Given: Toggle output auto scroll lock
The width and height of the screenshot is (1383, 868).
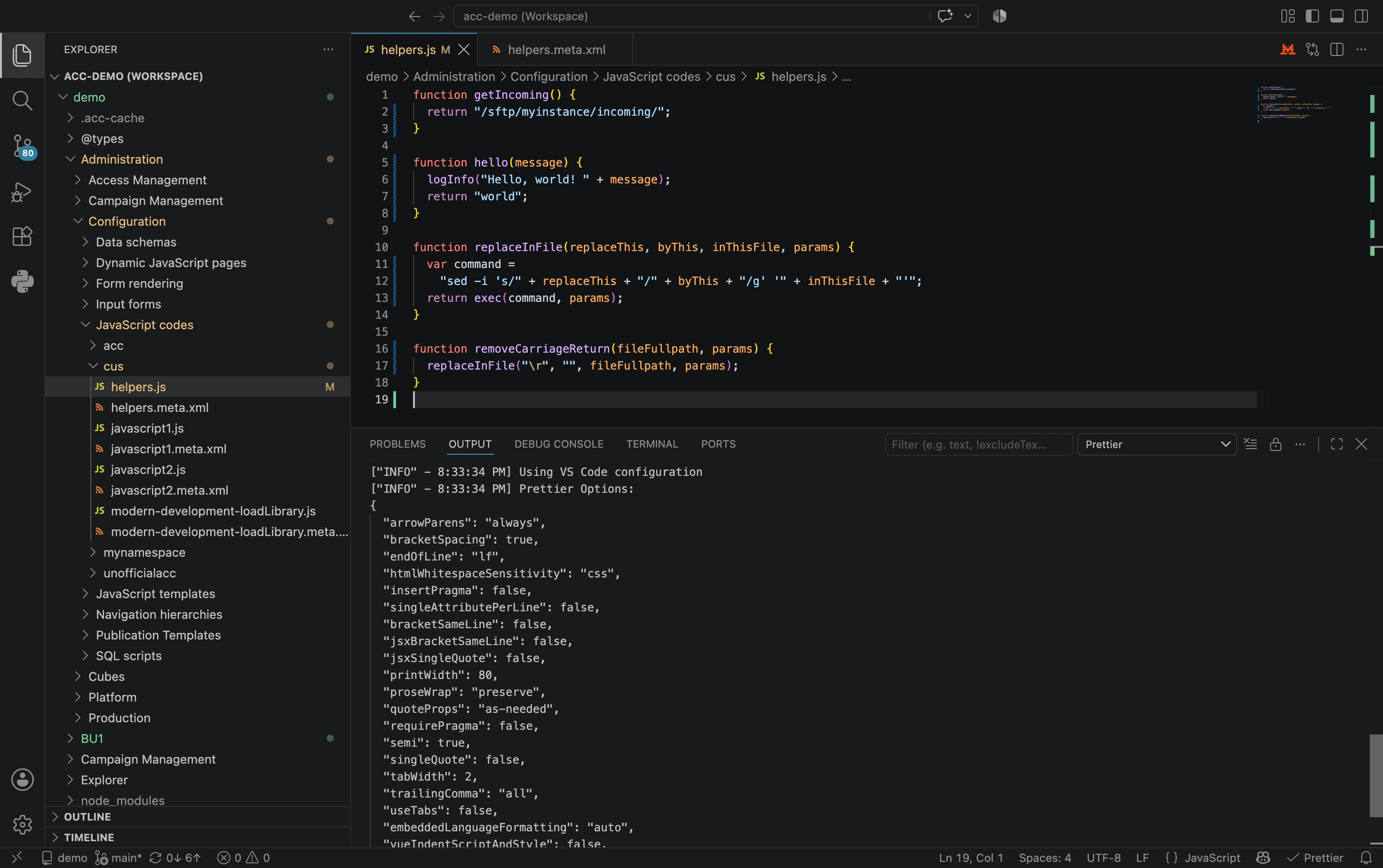Looking at the screenshot, I should (1276, 444).
